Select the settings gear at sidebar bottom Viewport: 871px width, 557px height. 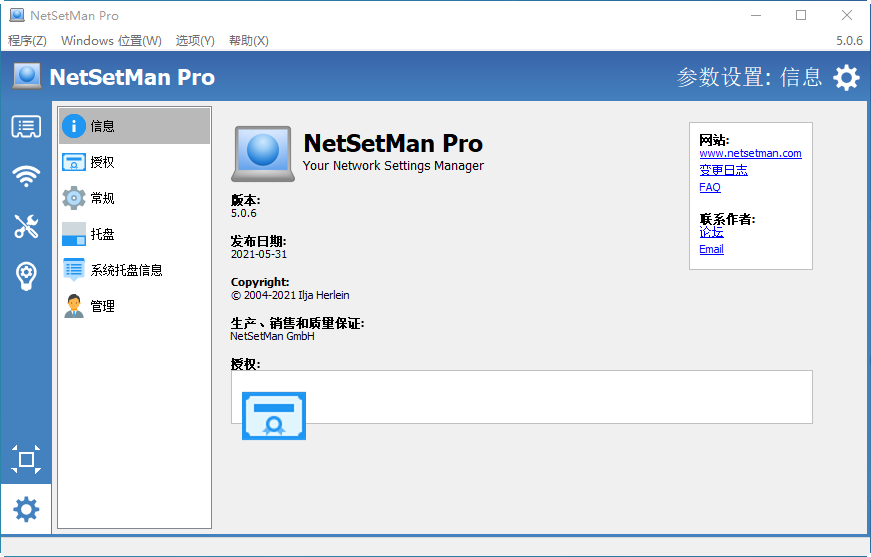pos(26,509)
